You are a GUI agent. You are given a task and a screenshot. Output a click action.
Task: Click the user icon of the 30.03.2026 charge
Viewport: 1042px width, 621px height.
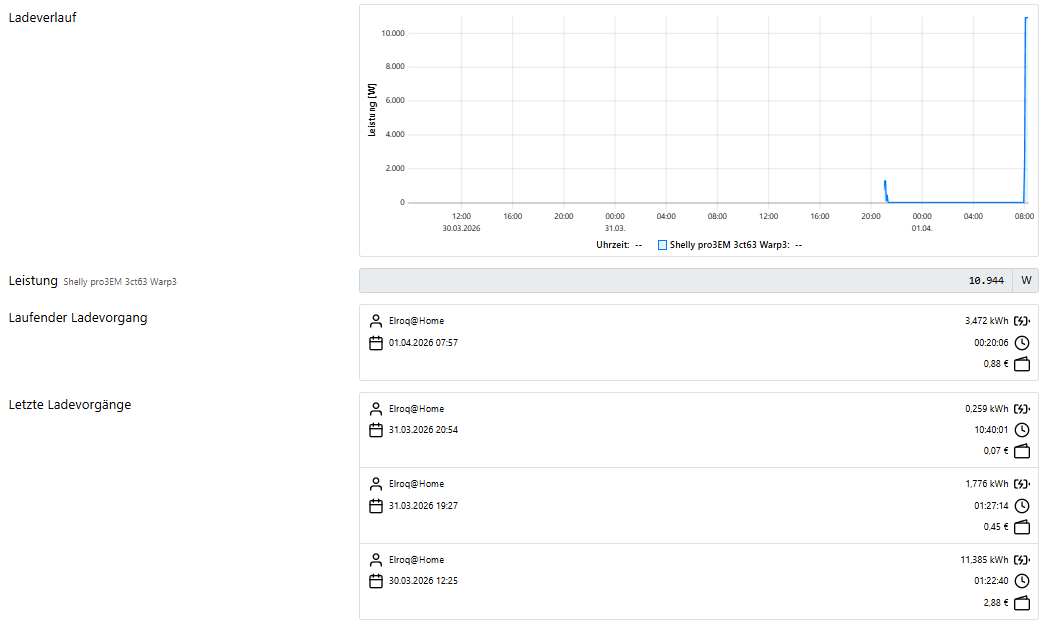pyautogui.click(x=376, y=560)
